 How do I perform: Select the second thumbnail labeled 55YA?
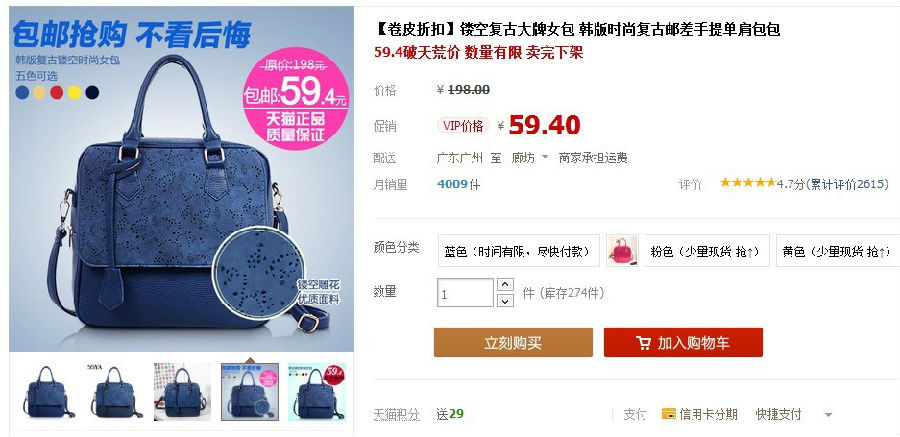tap(115, 392)
